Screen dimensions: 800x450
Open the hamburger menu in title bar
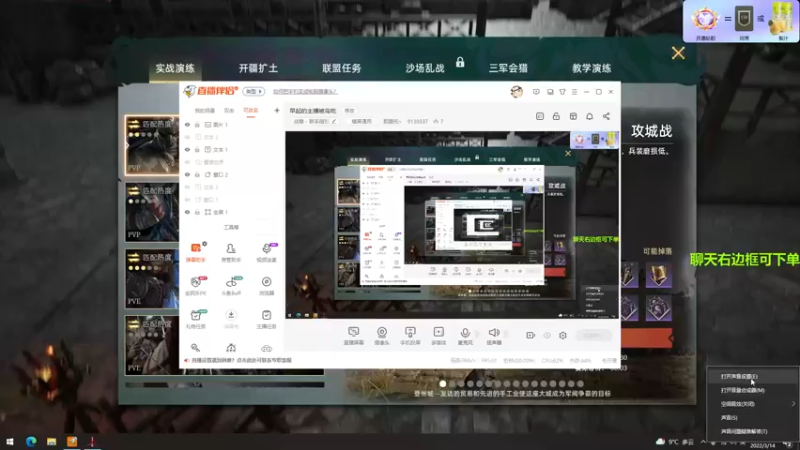[x=574, y=92]
